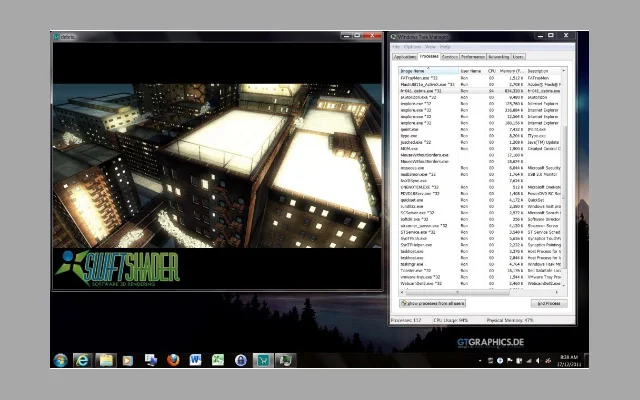The image size is (640, 400).
Task: Select the quickset.exe process row
Action: 480,200
